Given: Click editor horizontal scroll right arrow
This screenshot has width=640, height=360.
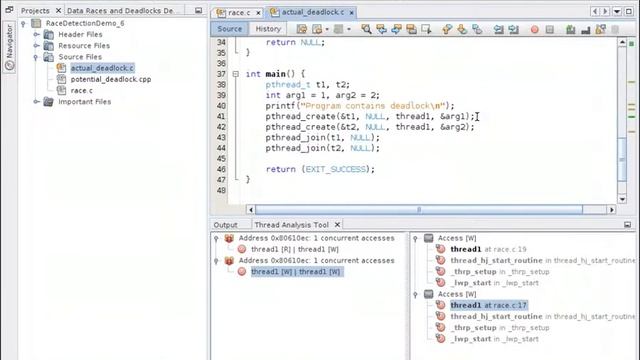Looking at the screenshot, I should click(611, 210).
